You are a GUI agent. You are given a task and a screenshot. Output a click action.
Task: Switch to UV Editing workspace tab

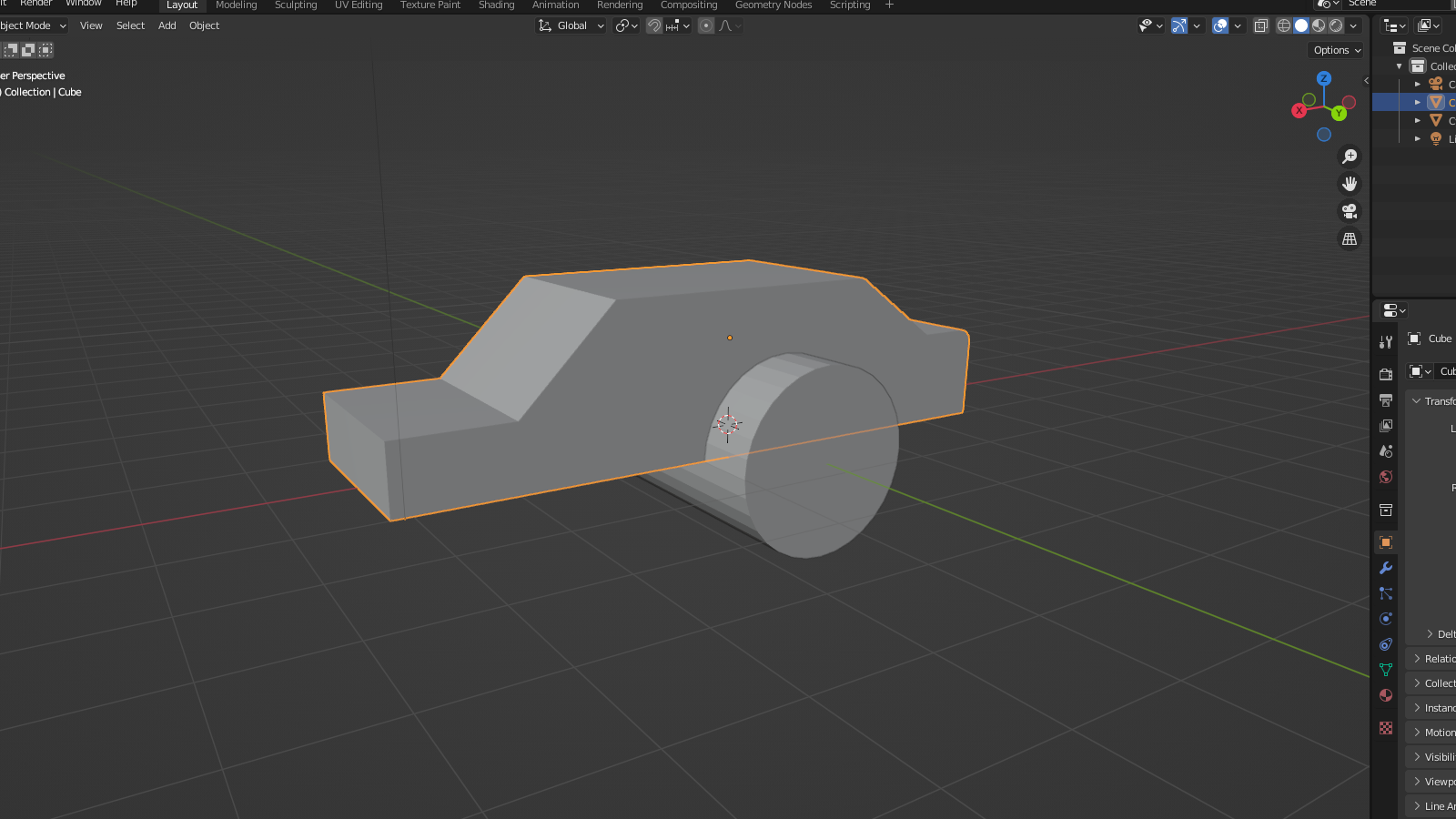359,5
